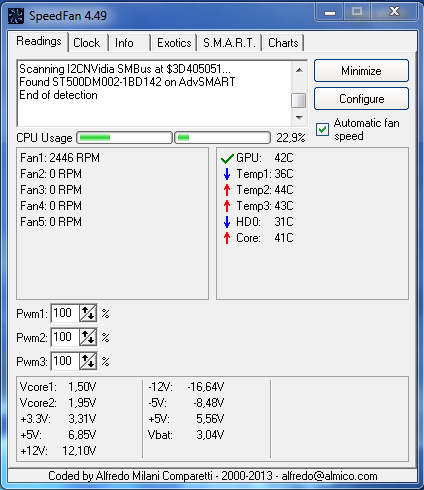Click the Pwm3 value field
This screenshot has width=424, height=490.
(65, 361)
